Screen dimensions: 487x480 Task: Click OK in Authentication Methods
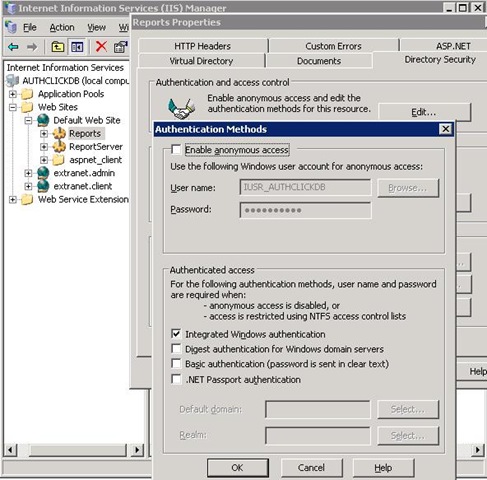pos(238,468)
